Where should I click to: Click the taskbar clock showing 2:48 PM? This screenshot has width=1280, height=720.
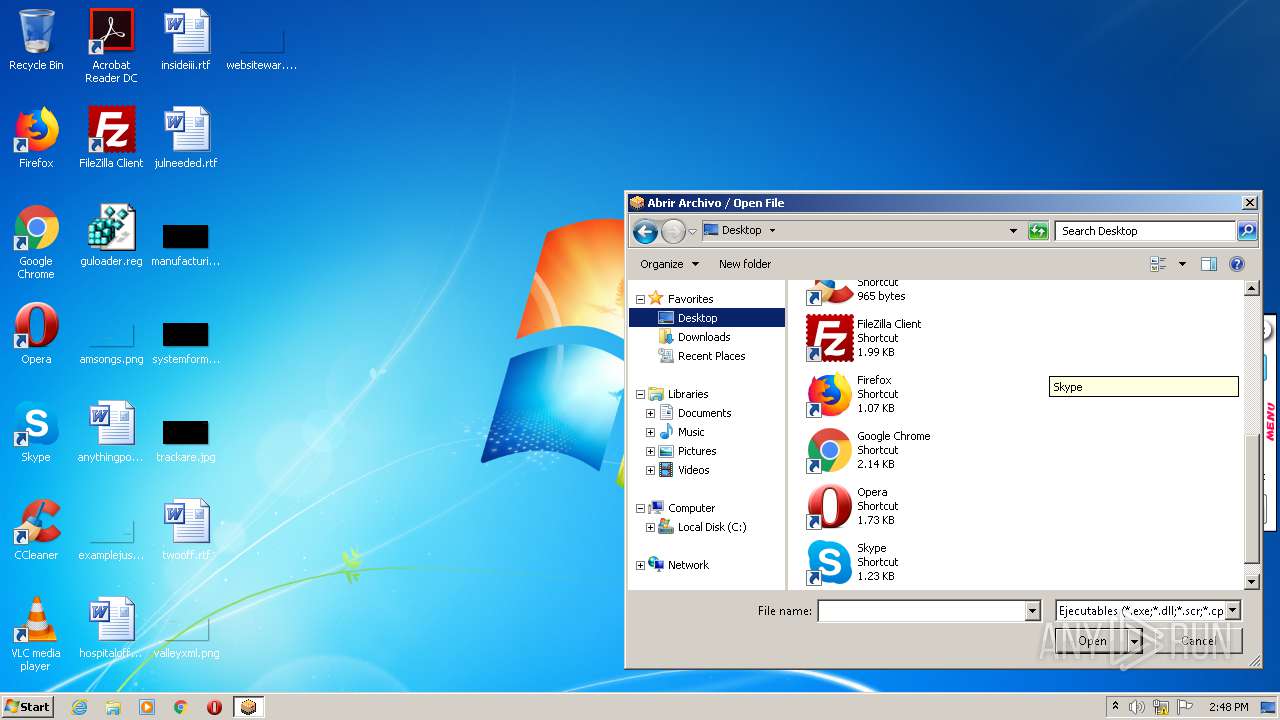point(1228,707)
